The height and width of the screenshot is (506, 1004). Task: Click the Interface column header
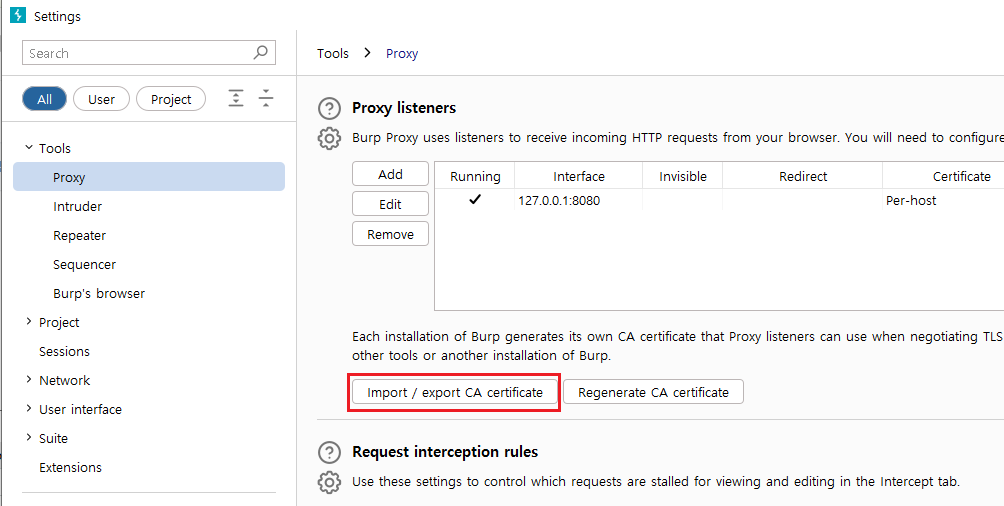pos(579,176)
